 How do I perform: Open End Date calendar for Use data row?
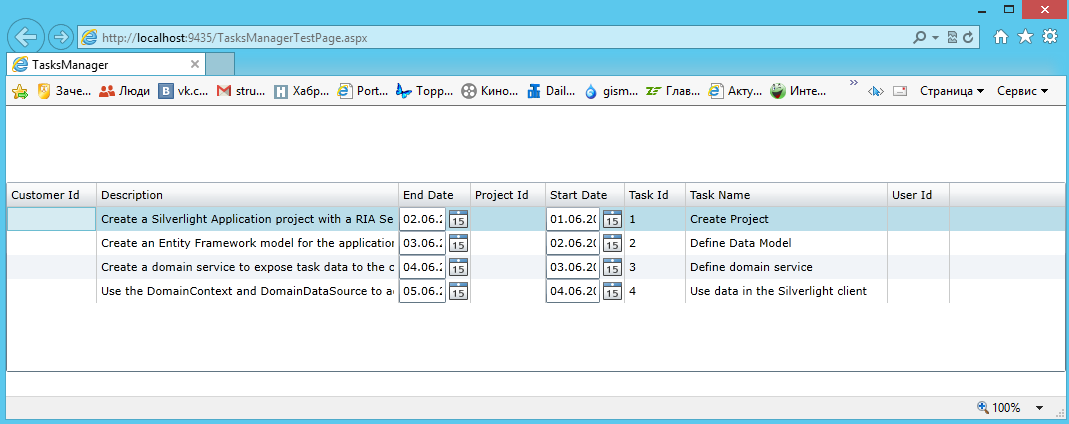pyautogui.click(x=458, y=291)
